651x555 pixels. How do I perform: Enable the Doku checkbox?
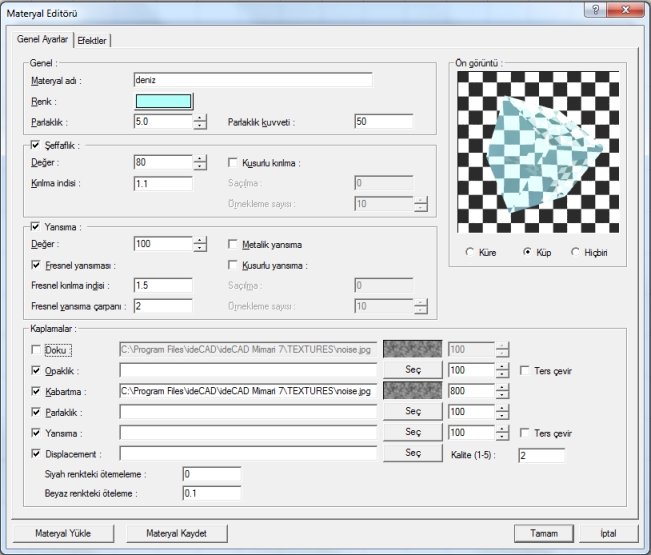[x=36, y=350]
